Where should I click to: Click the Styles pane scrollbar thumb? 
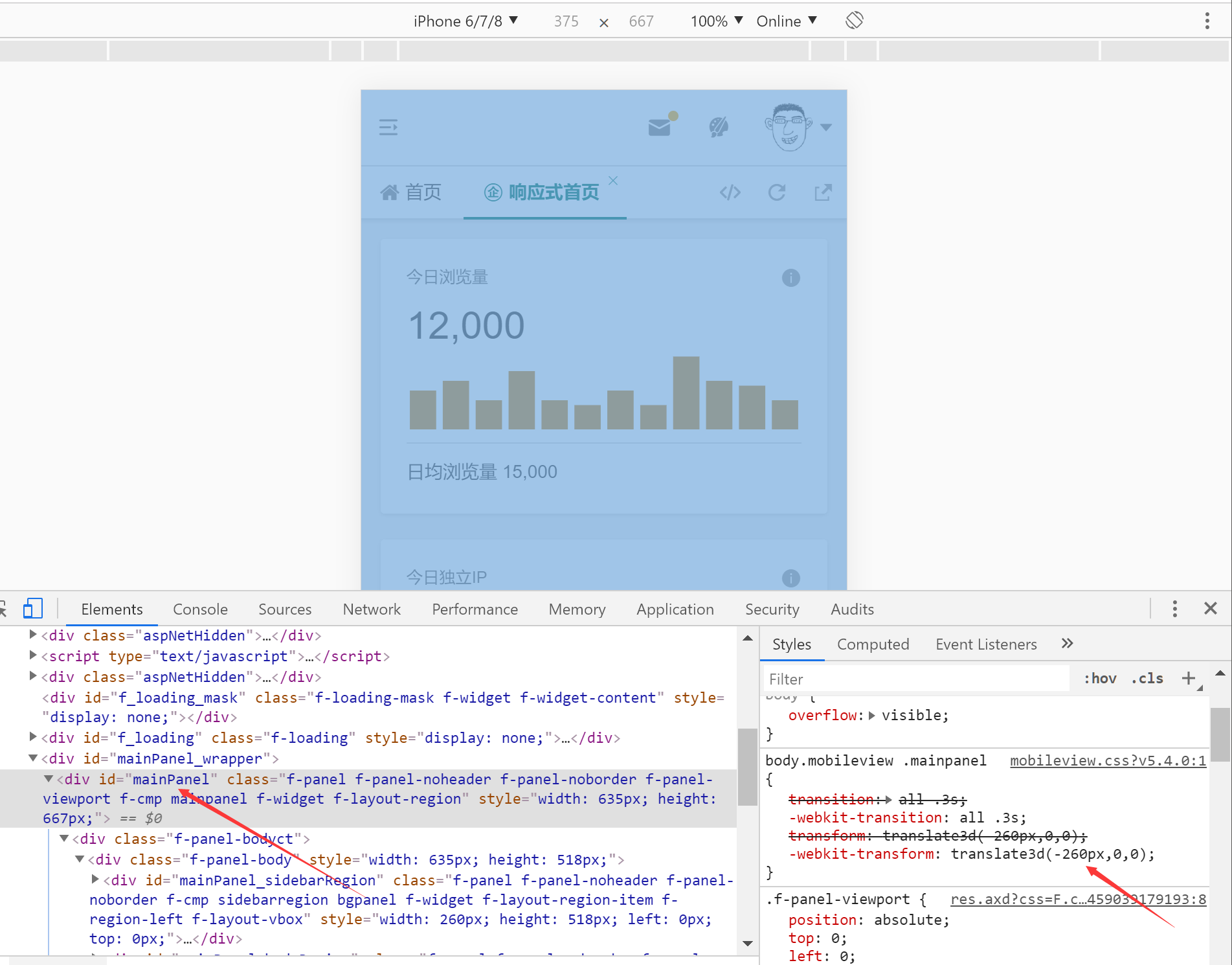coord(1220,734)
